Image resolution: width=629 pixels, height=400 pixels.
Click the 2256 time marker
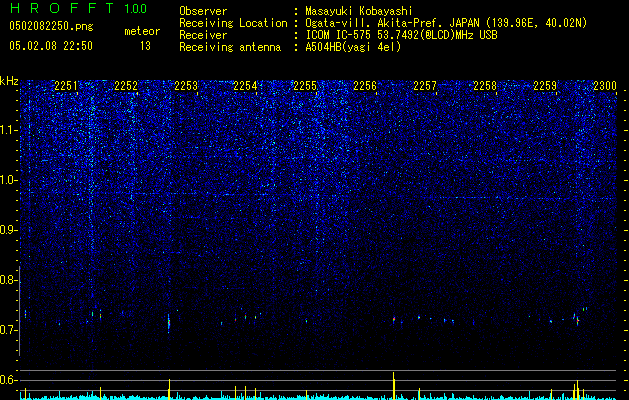(365, 86)
